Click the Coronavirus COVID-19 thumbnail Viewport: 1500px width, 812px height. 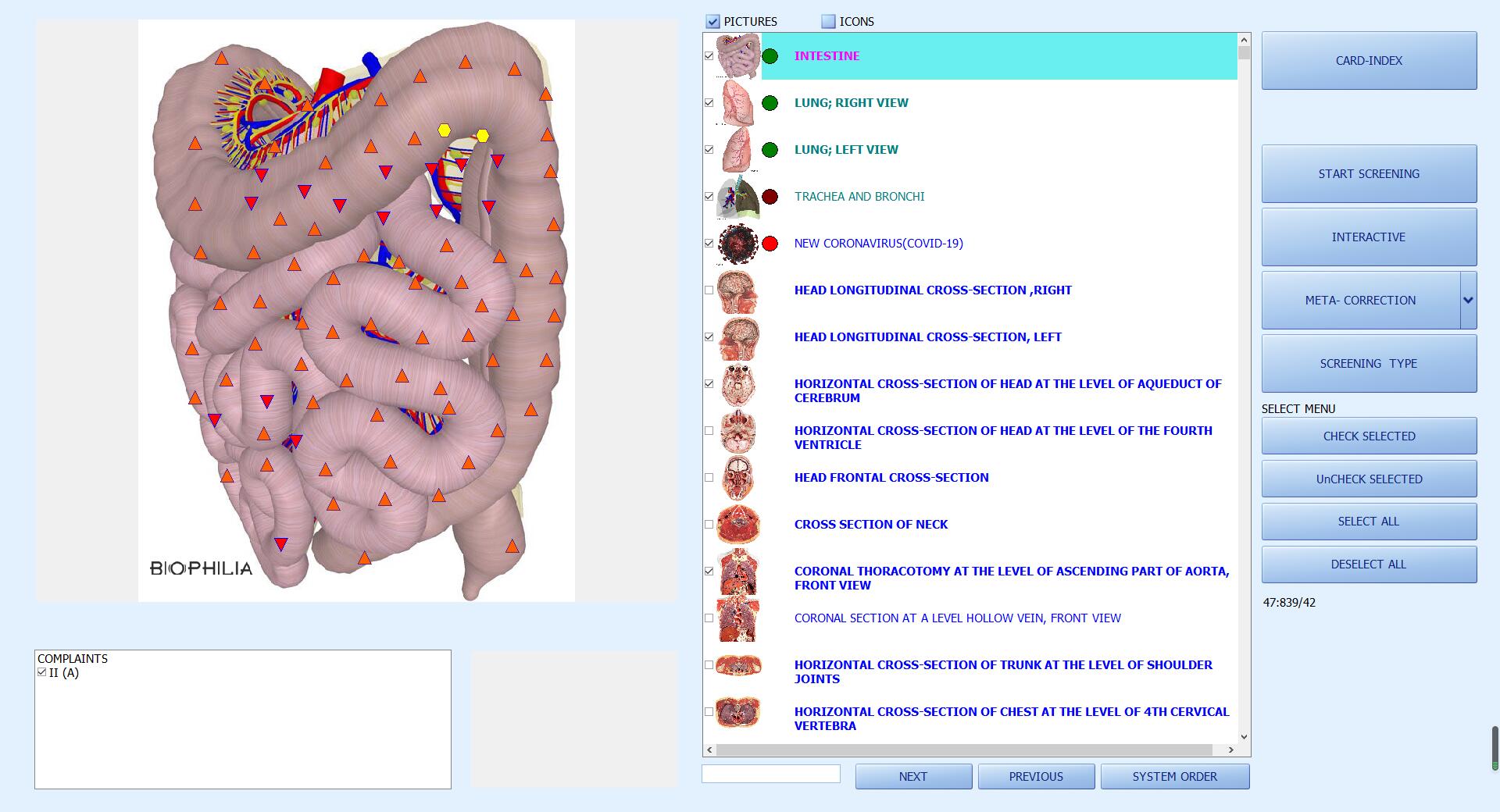[738, 244]
